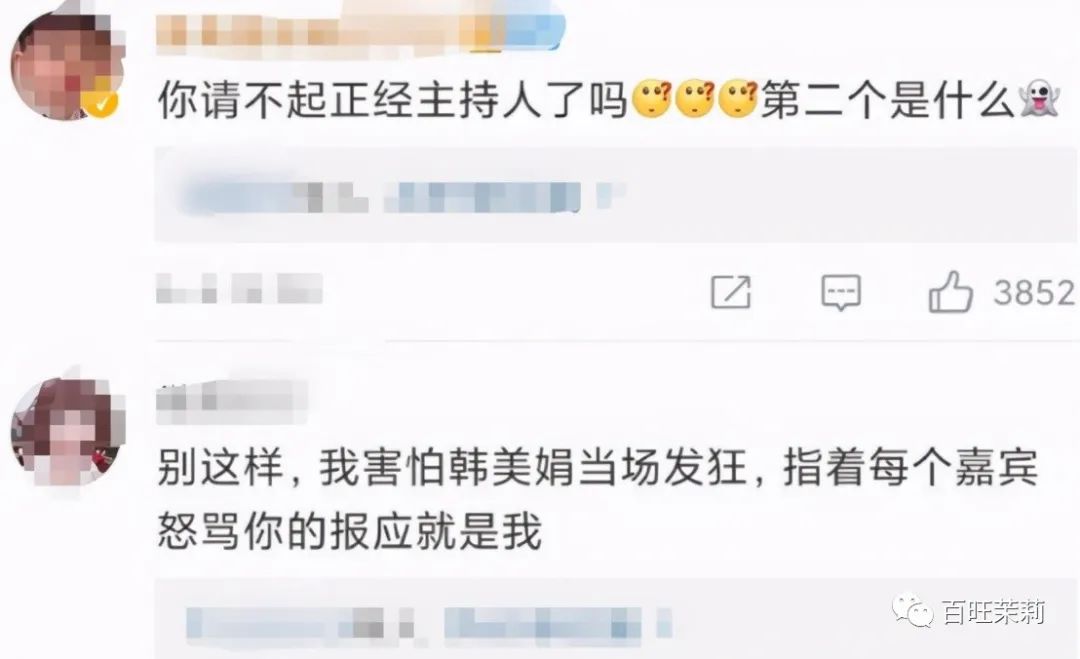
Task: Click the middle thinking-face emoji
Action: 694,100
